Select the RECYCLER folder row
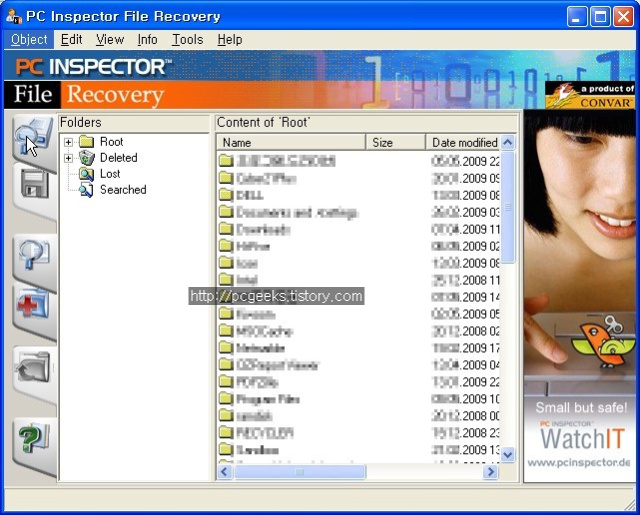 [x=358, y=433]
